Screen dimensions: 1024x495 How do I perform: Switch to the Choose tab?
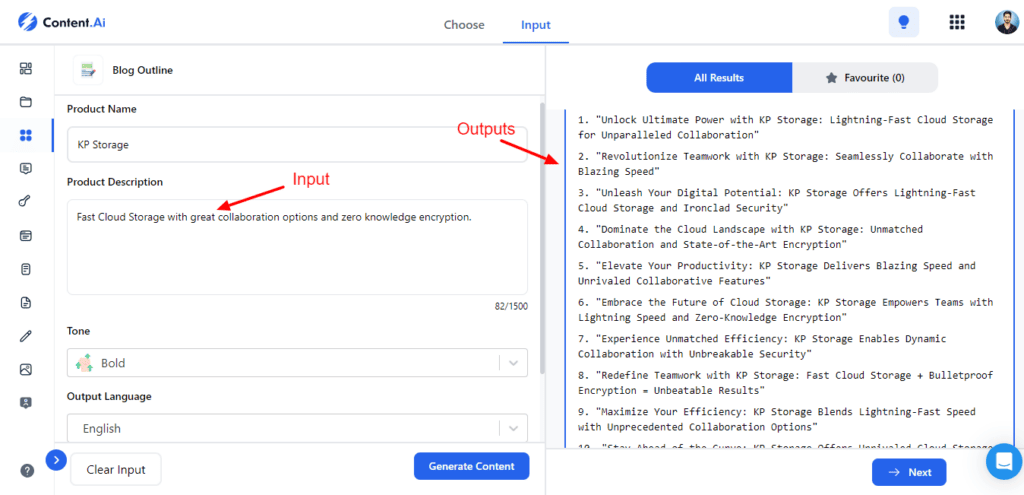coord(464,25)
